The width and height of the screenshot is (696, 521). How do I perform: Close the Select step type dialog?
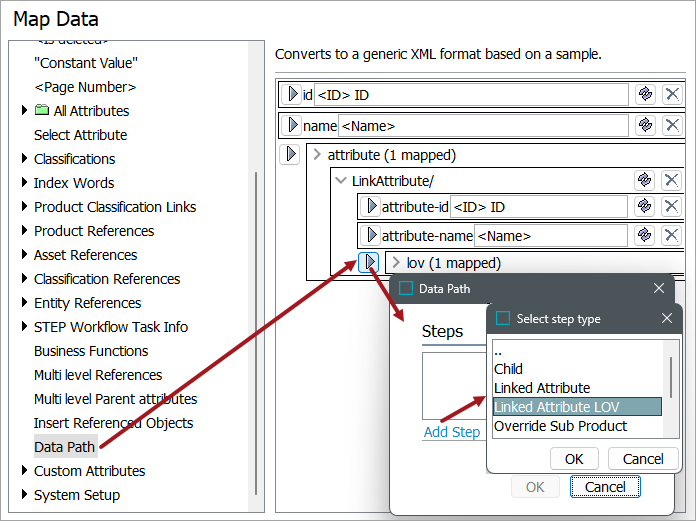pos(667,318)
